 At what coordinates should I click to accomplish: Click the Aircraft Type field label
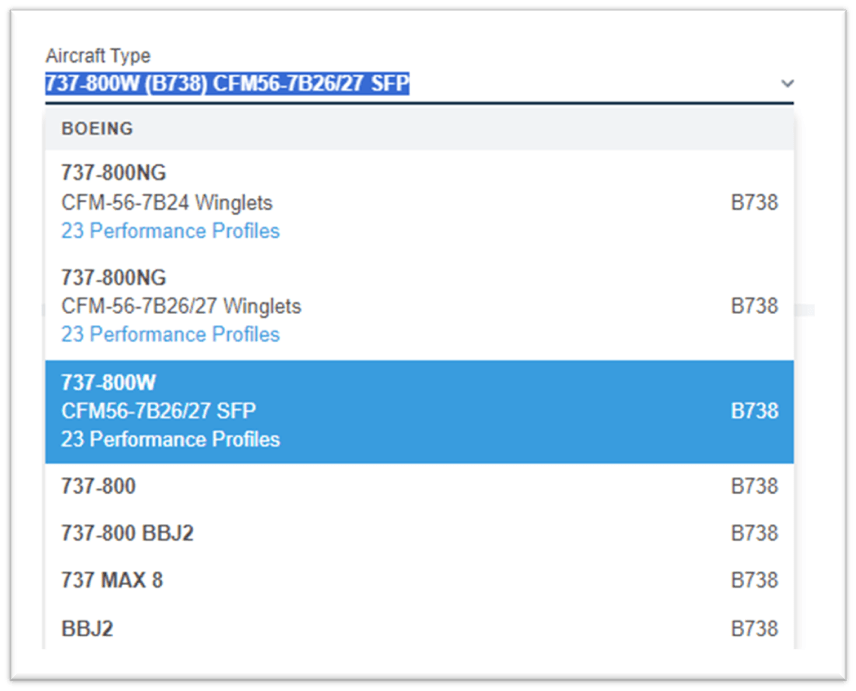click(x=98, y=56)
